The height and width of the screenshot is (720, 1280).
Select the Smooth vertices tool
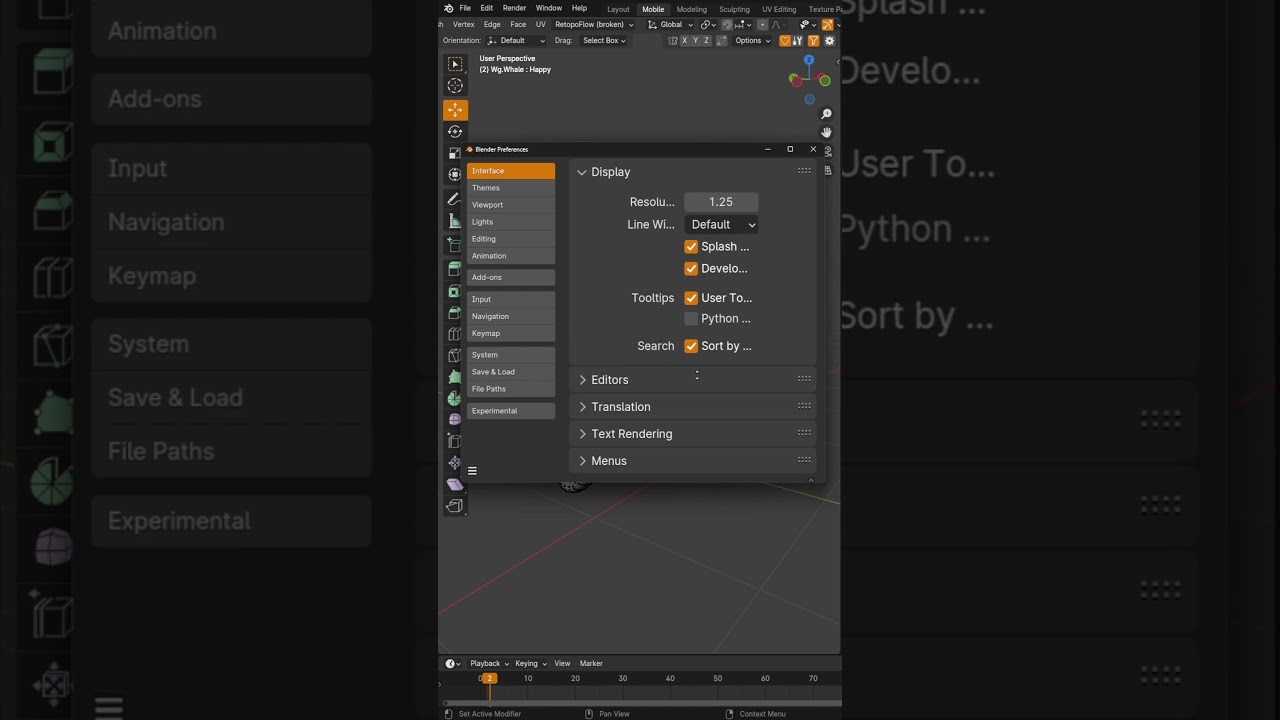pyautogui.click(x=453, y=419)
